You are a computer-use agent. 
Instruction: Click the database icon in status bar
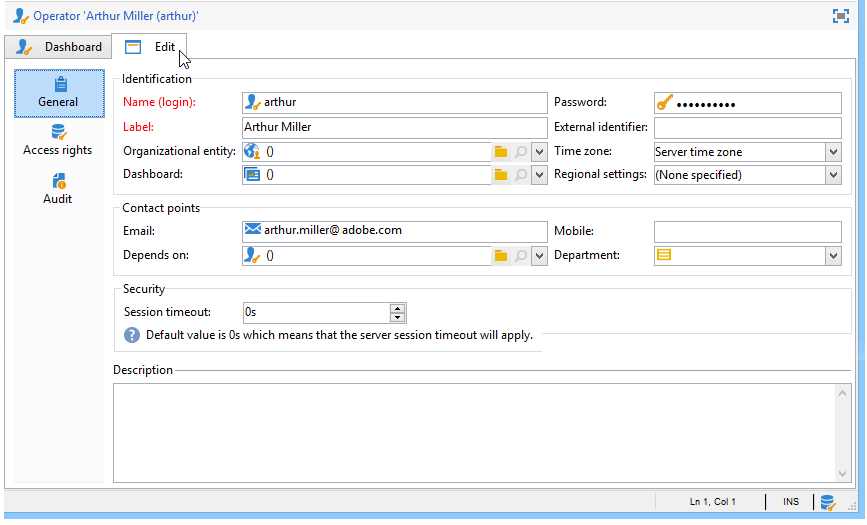(x=828, y=502)
